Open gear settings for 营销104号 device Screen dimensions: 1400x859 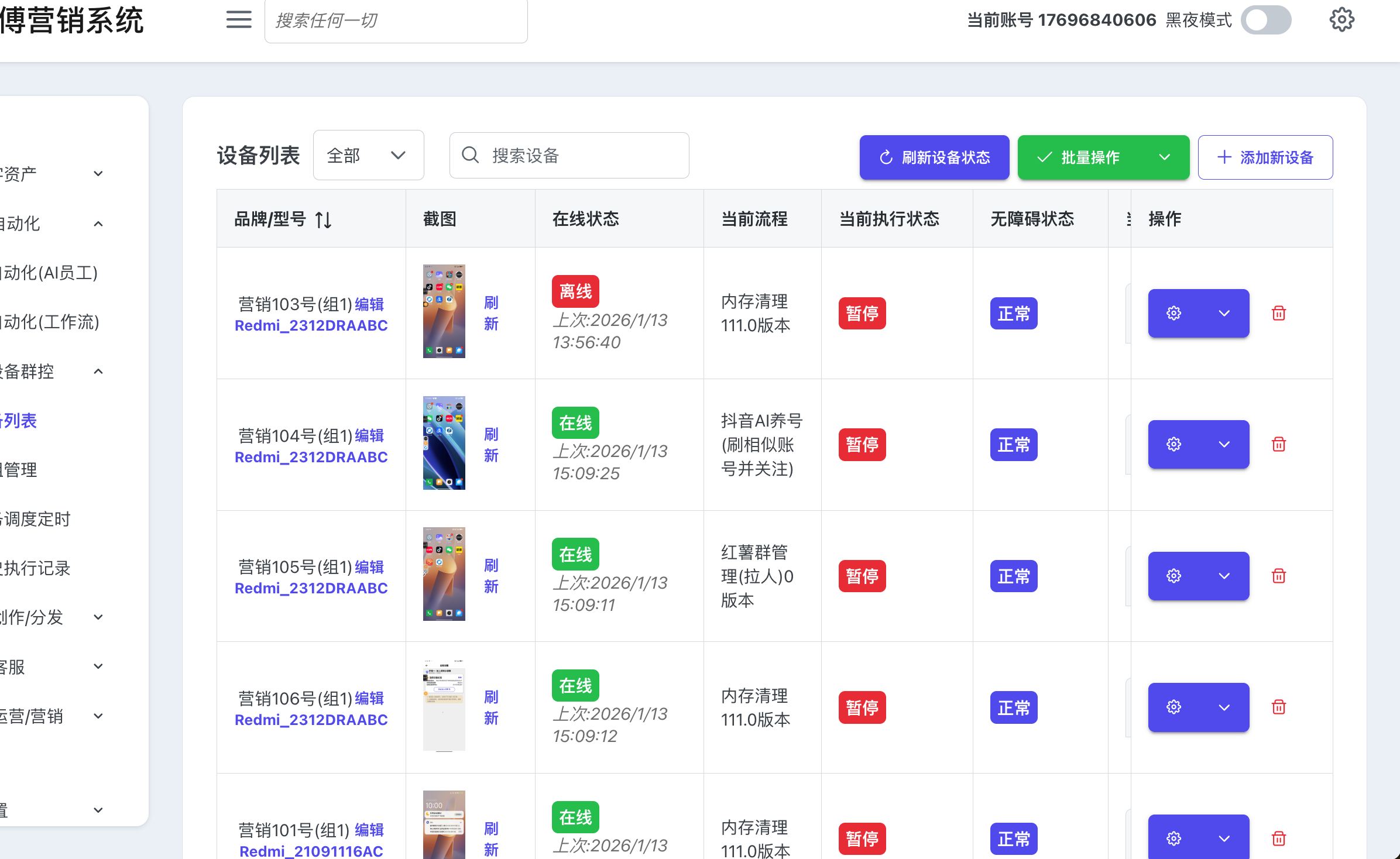tap(1173, 444)
